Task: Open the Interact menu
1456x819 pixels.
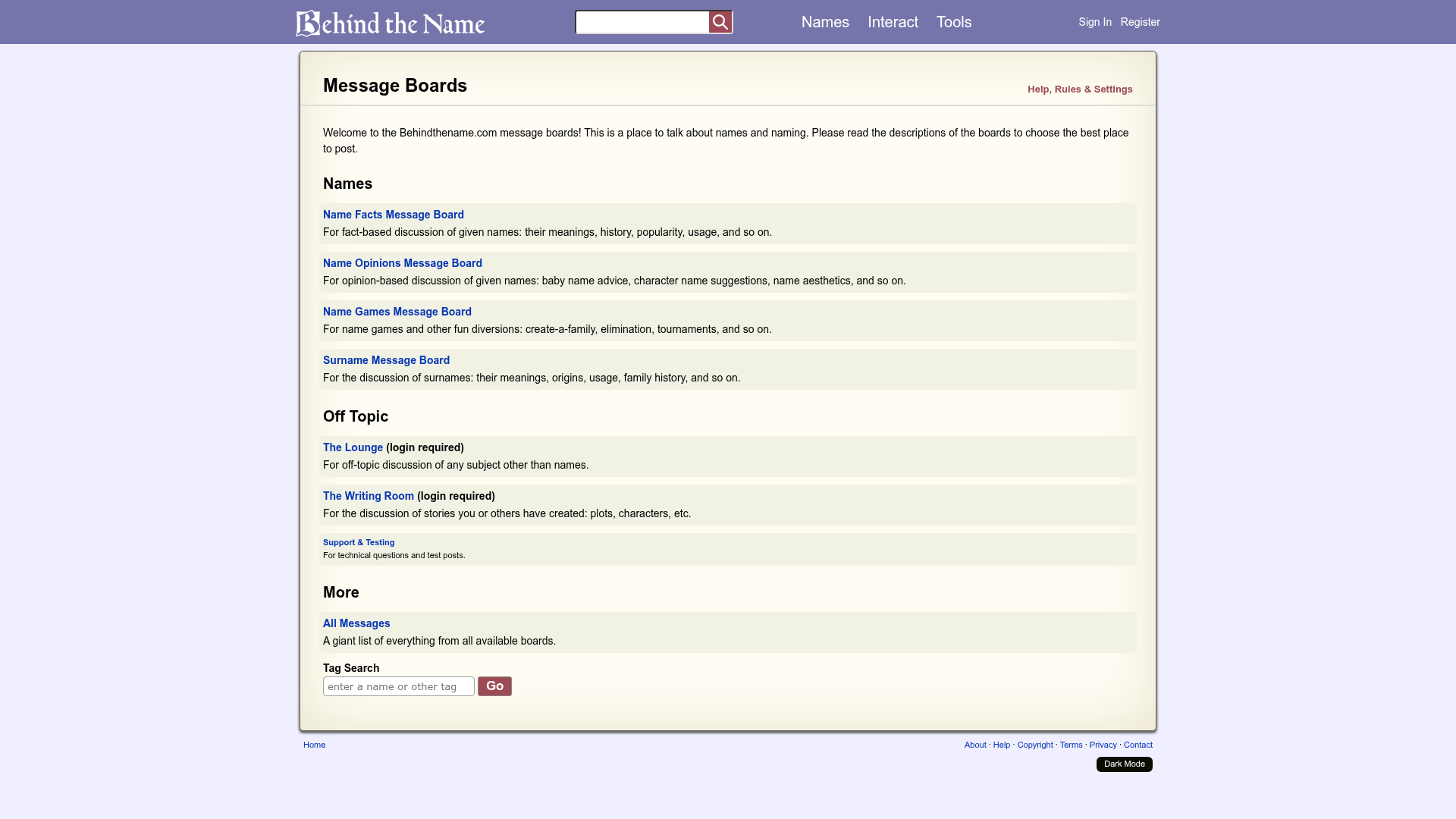Action: (893, 22)
